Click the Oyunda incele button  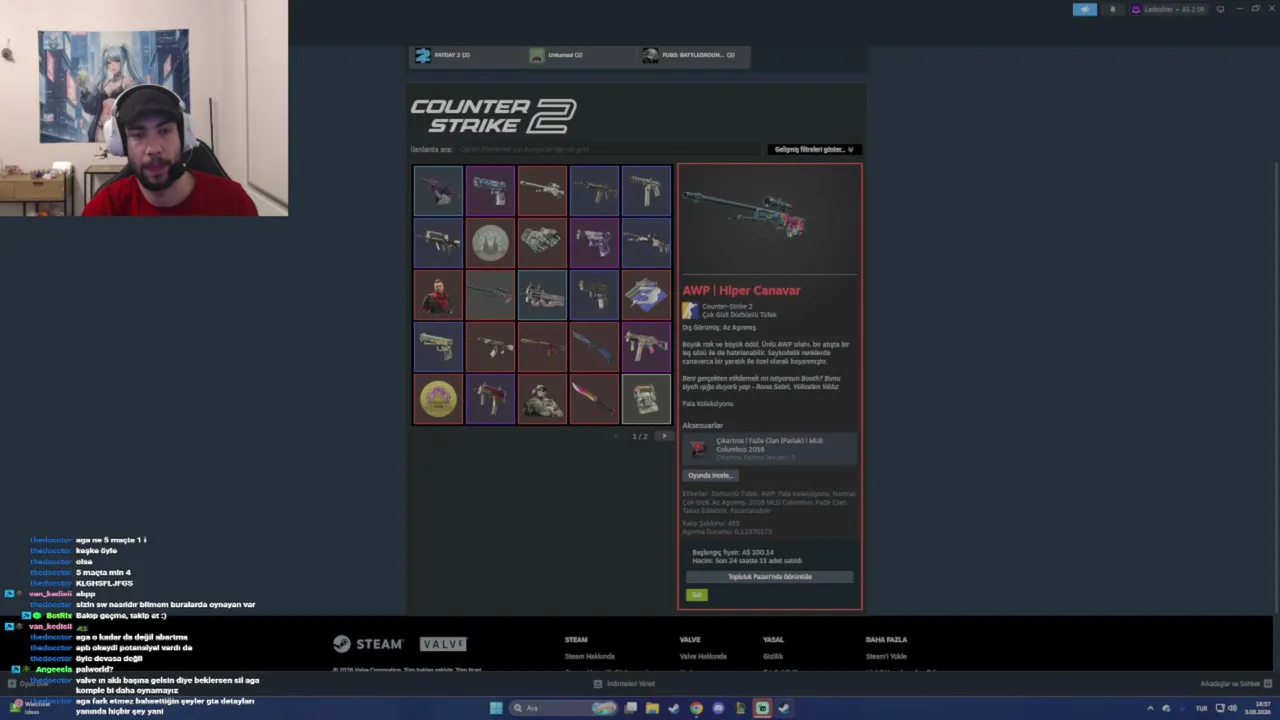(709, 476)
